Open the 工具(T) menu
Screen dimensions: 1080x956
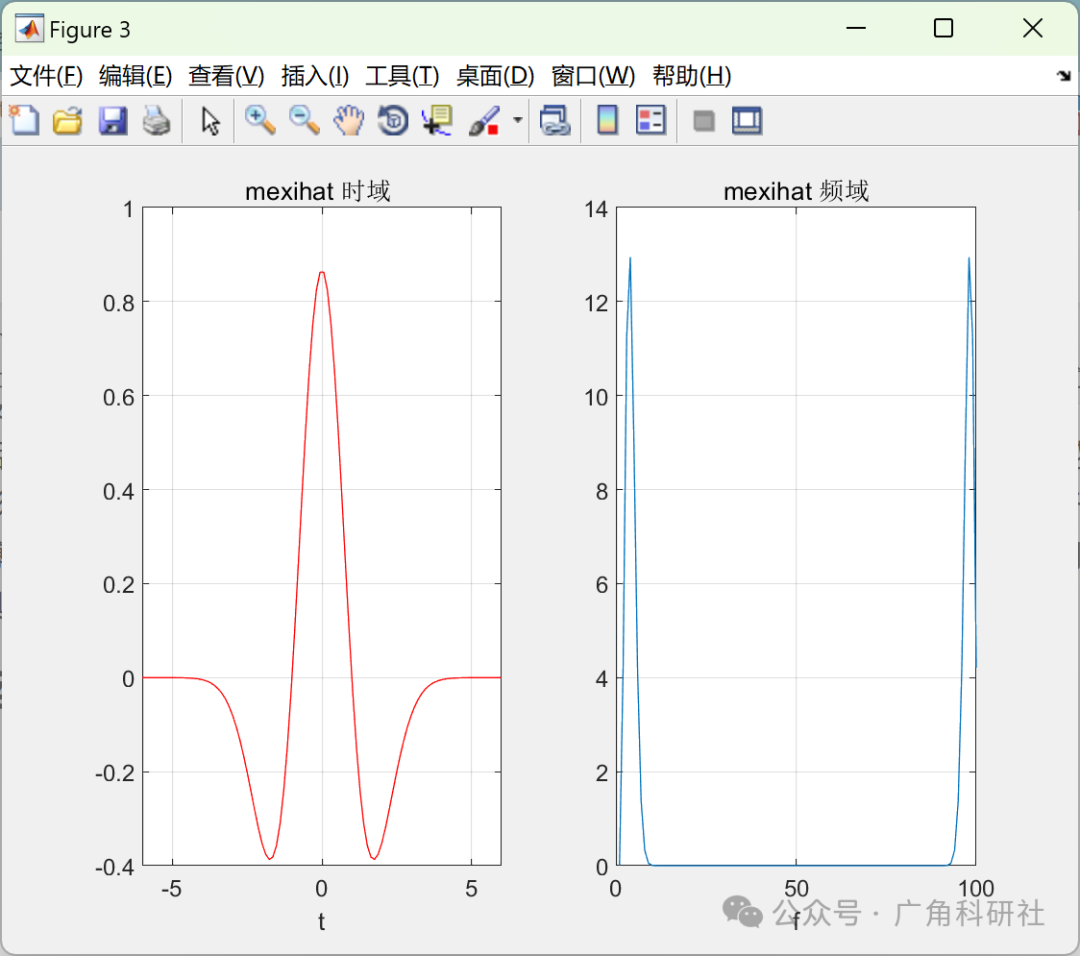[402, 76]
